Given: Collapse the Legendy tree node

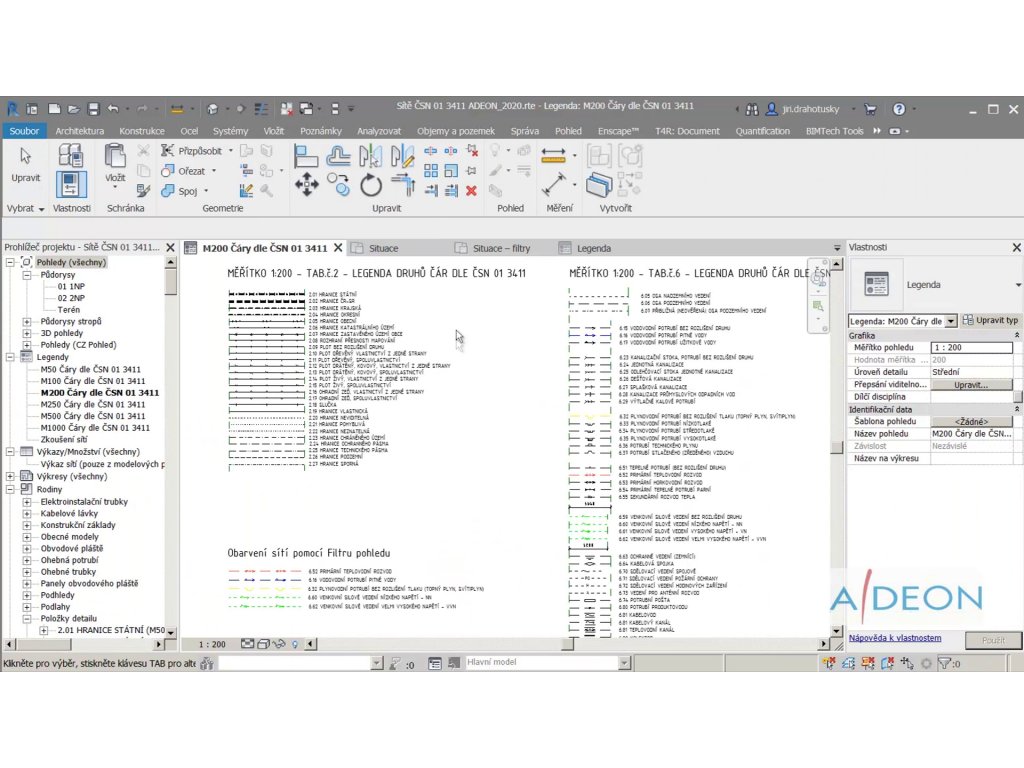Looking at the screenshot, I should coord(10,357).
